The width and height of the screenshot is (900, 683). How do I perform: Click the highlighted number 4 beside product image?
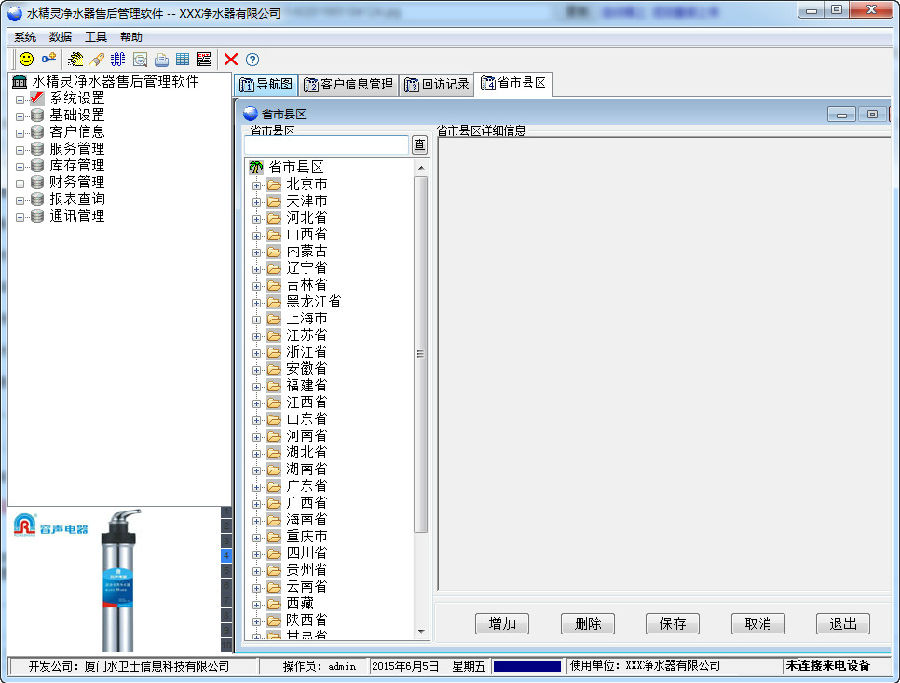tap(226, 556)
